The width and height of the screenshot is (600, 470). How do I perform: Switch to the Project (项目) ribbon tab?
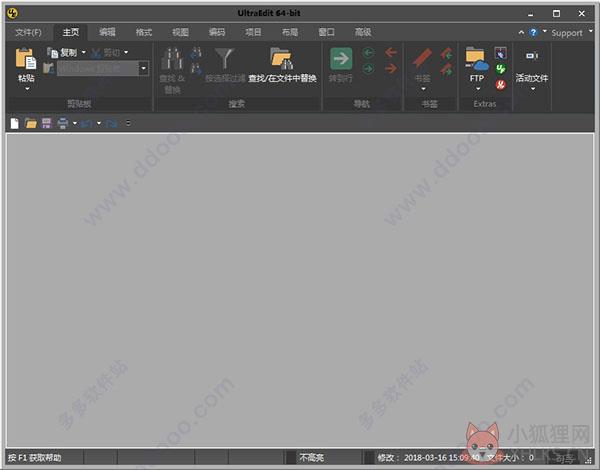coord(253,33)
